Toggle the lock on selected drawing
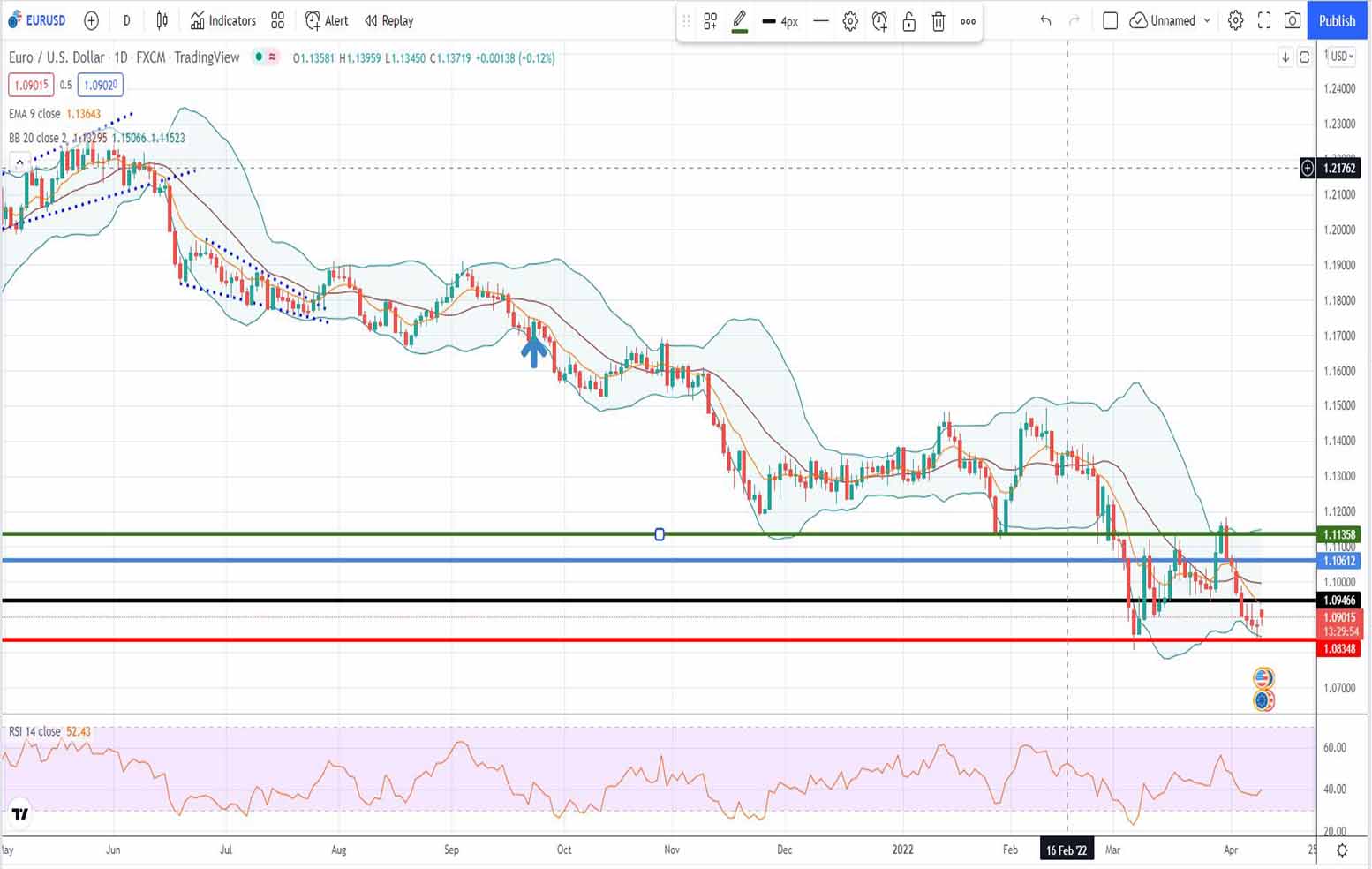This screenshot has width=1372, height=869. click(x=908, y=21)
